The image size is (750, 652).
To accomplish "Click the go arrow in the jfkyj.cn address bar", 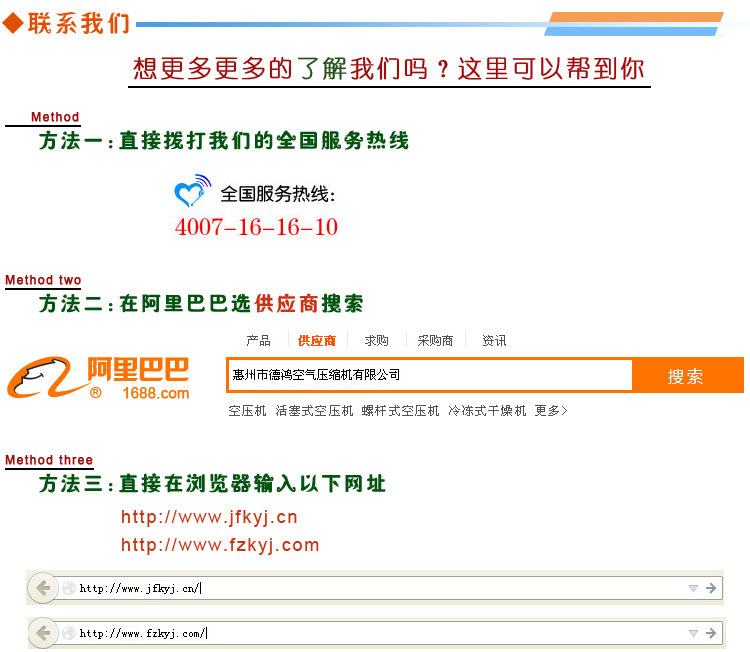I will click(711, 588).
